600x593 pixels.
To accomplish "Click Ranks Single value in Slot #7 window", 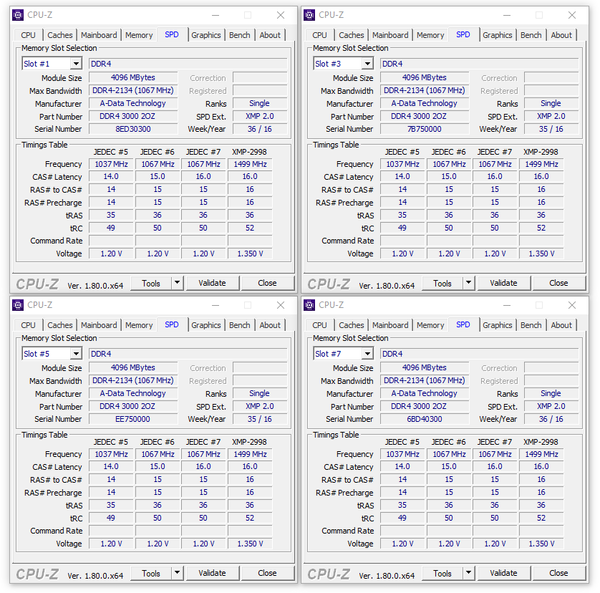I will point(551,393).
